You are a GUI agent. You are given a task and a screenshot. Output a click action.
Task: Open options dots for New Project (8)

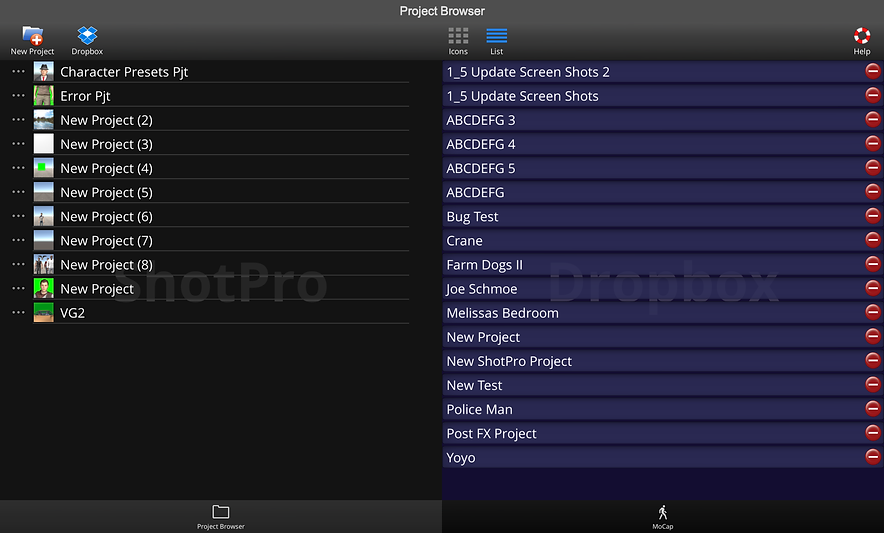click(19, 265)
